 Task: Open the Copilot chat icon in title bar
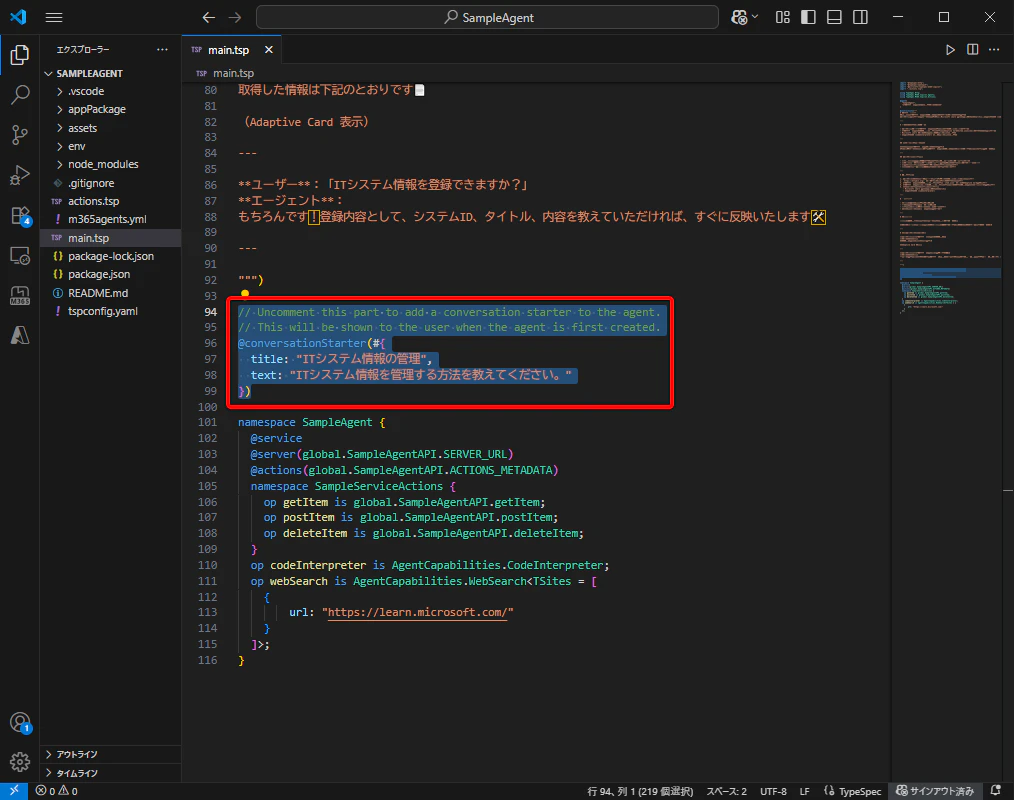(739, 17)
